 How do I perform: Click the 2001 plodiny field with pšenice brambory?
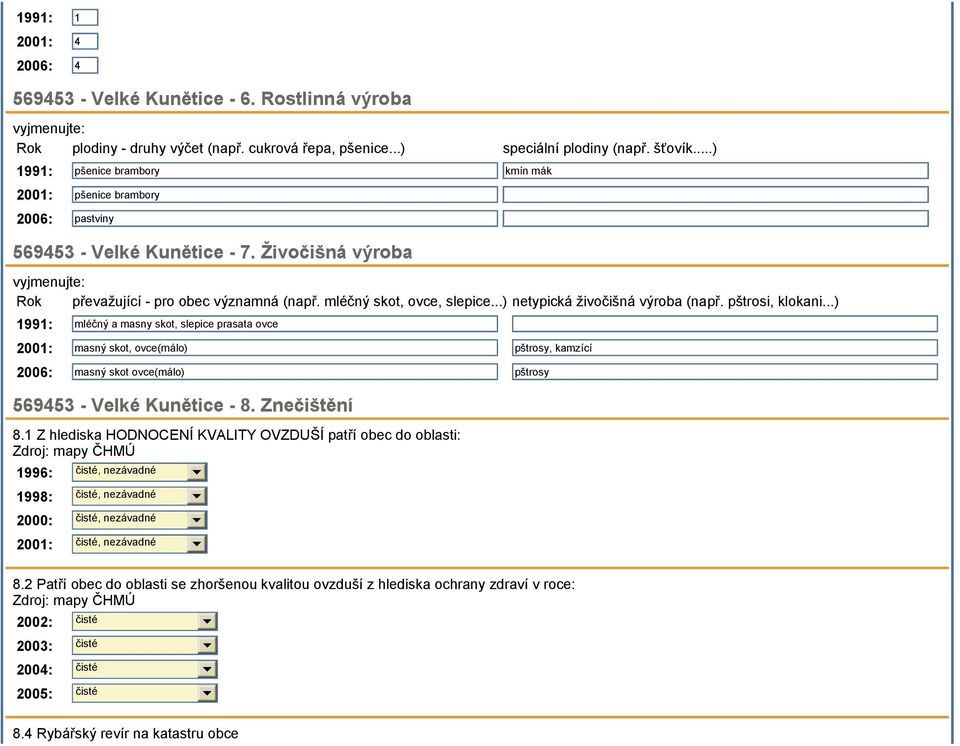tap(285, 195)
